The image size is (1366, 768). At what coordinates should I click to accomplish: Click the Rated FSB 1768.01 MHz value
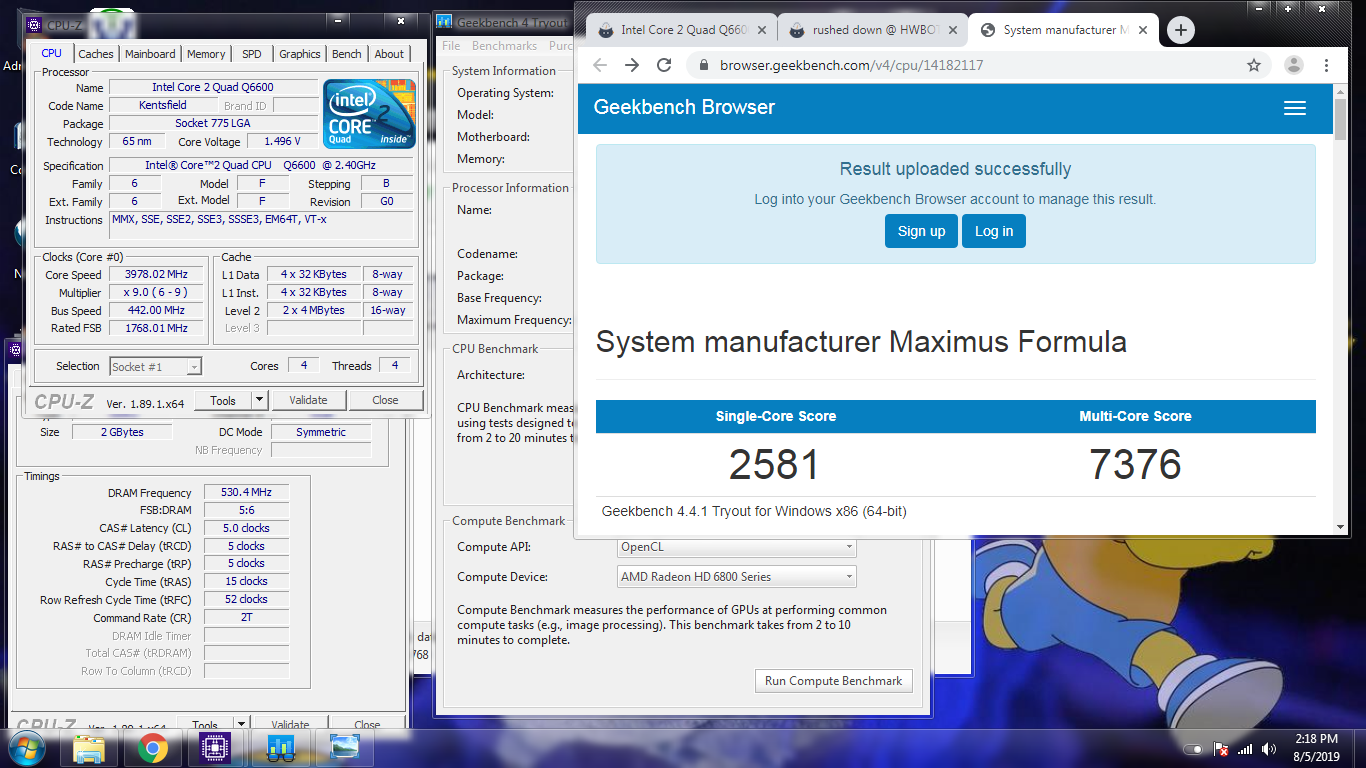click(x=156, y=329)
